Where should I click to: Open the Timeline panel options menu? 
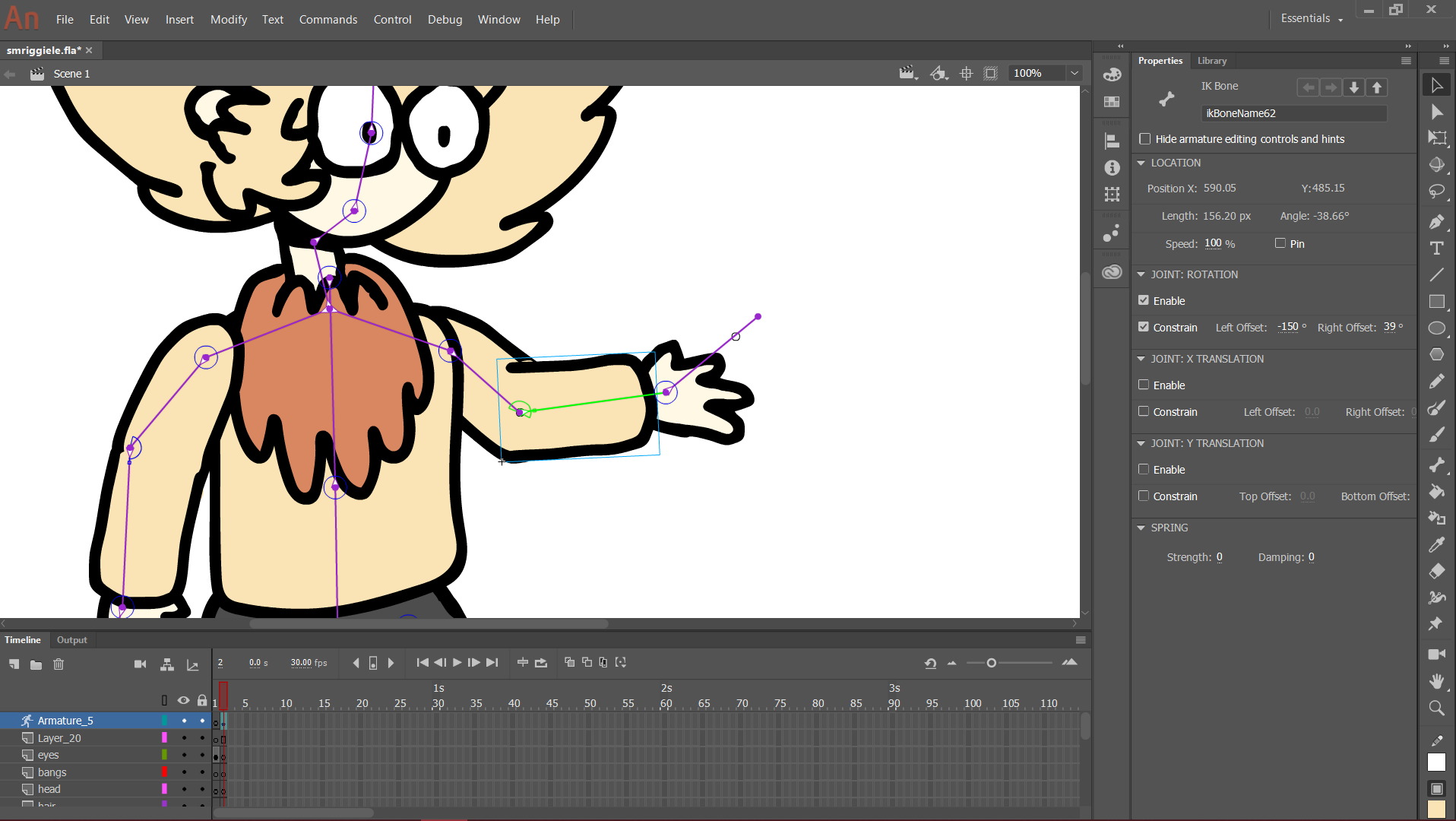[1081, 640]
